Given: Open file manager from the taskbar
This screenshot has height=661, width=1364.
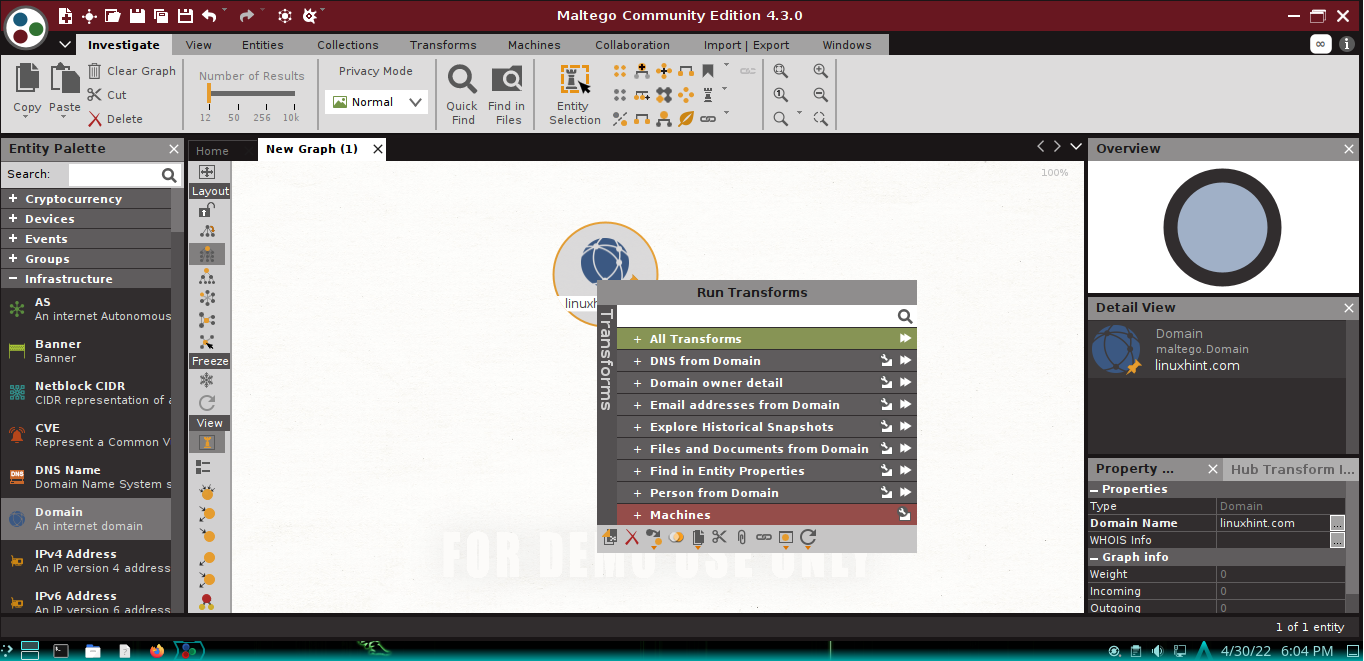Looking at the screenshot, I should (x=92, y=650).
